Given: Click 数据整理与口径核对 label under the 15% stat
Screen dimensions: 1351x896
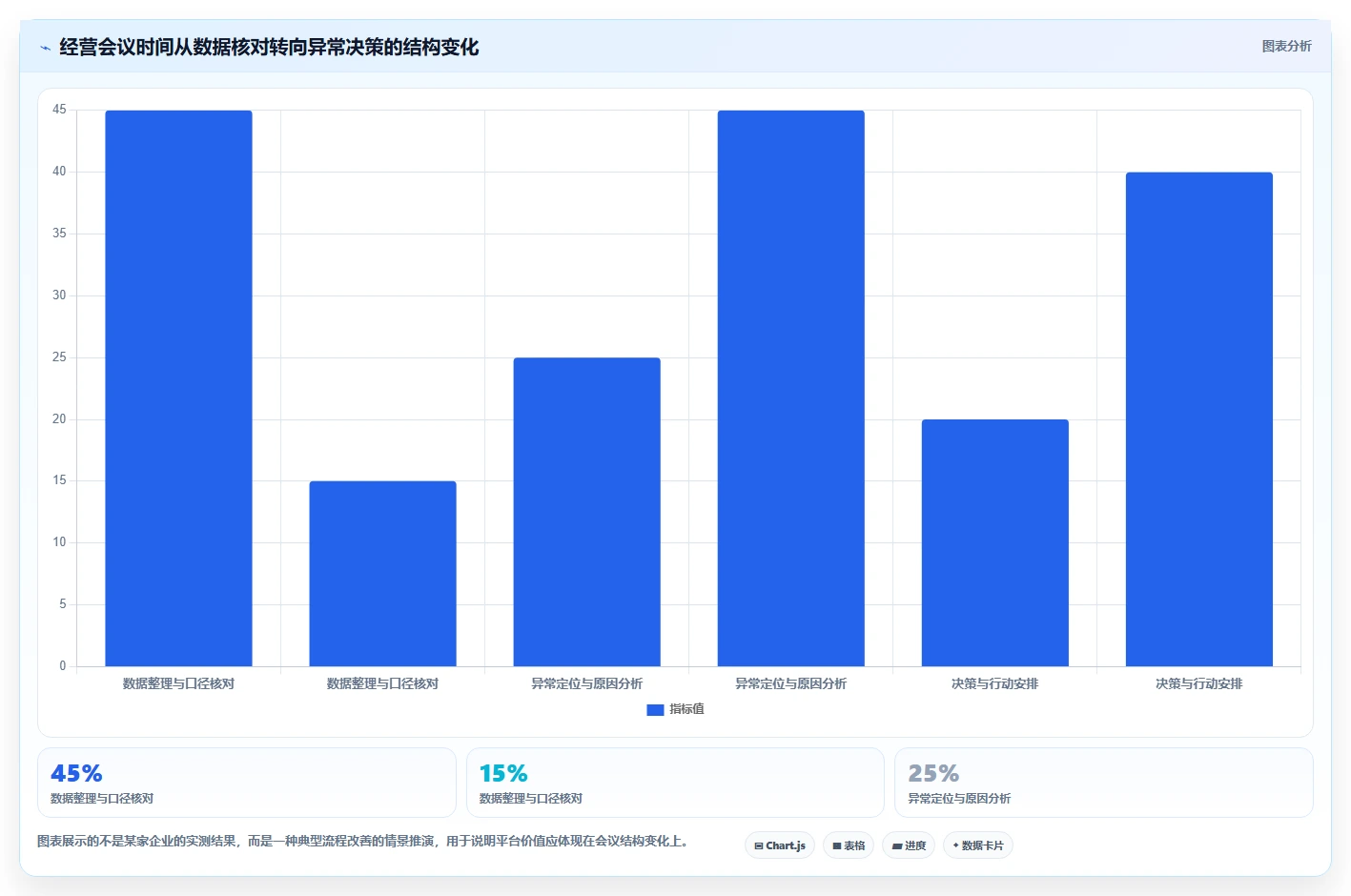Looking at the screenshot, I should click(x=530, y=799).
